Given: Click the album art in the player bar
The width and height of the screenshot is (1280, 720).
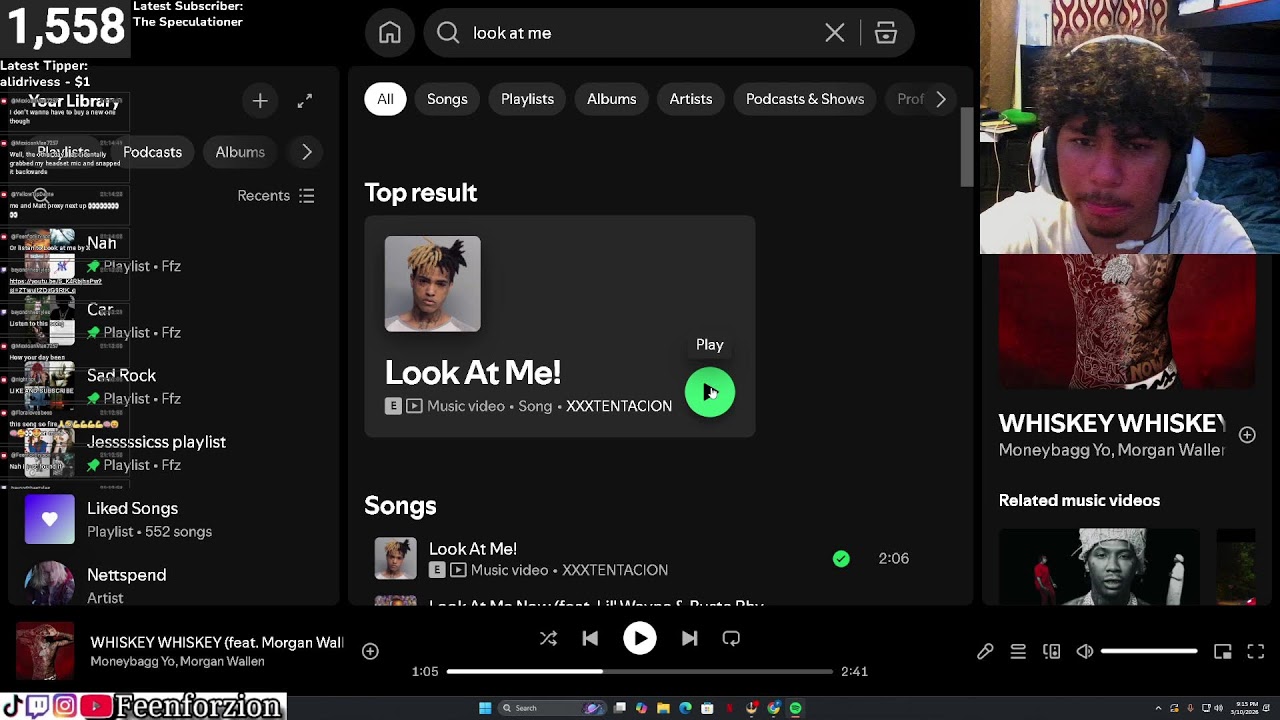Looking at the screenshot, I should coord(45,651).
